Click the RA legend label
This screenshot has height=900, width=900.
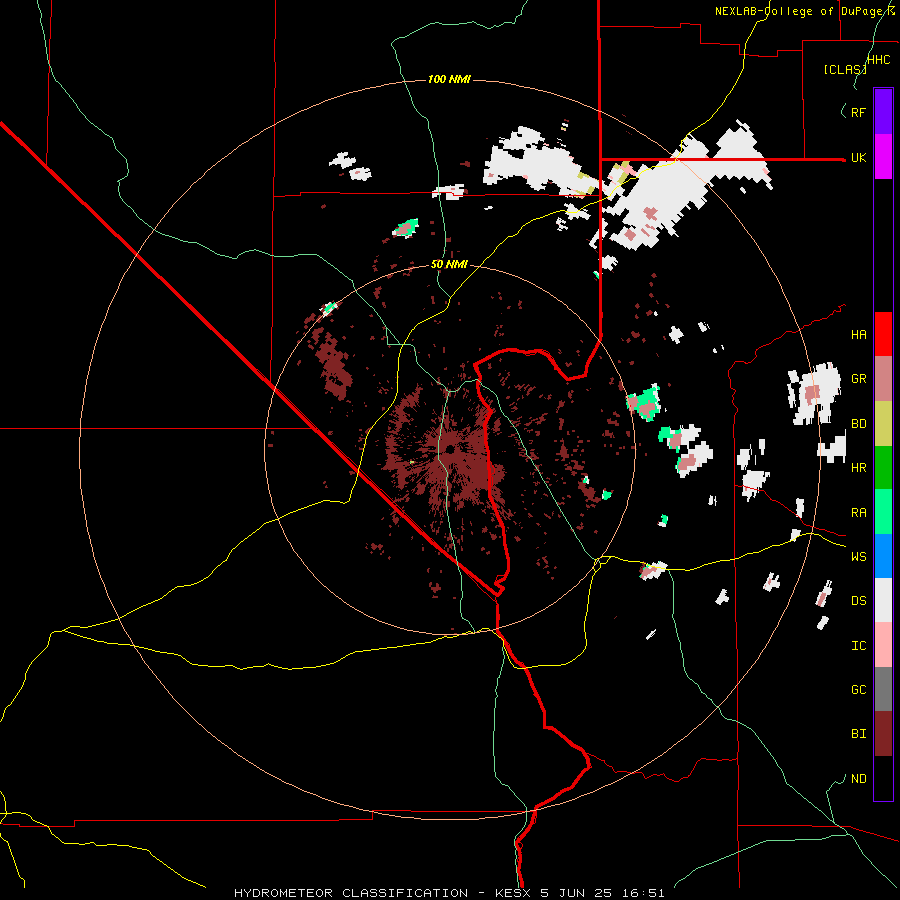tap(858, 512)
